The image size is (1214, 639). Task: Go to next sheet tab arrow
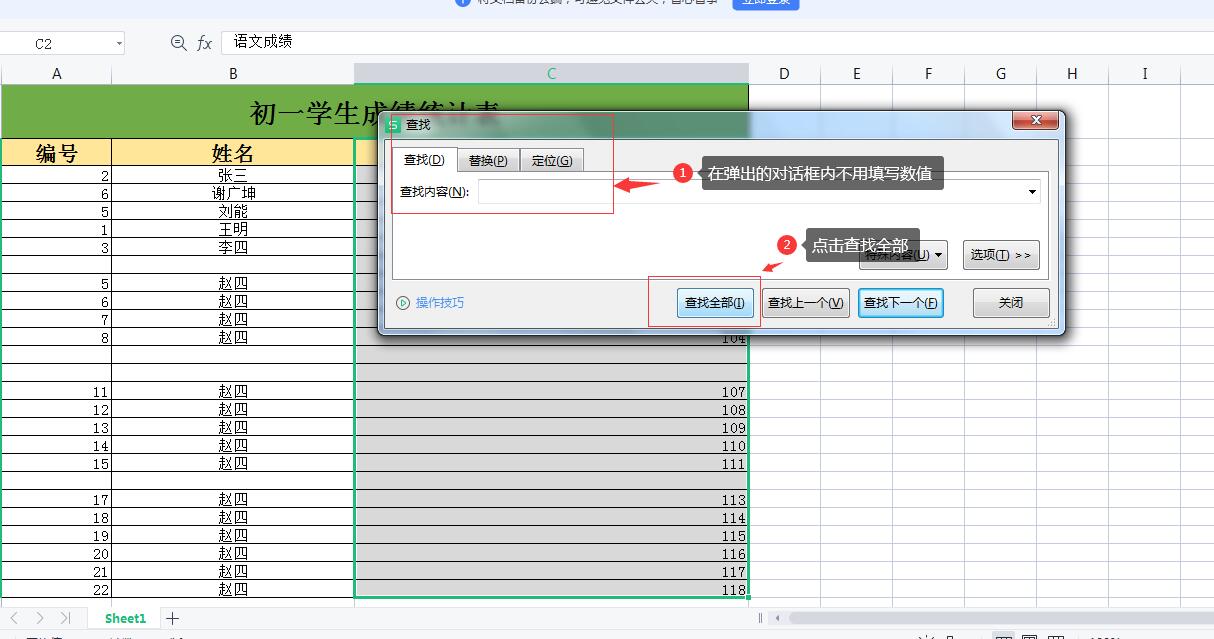(x=40, y=618)
